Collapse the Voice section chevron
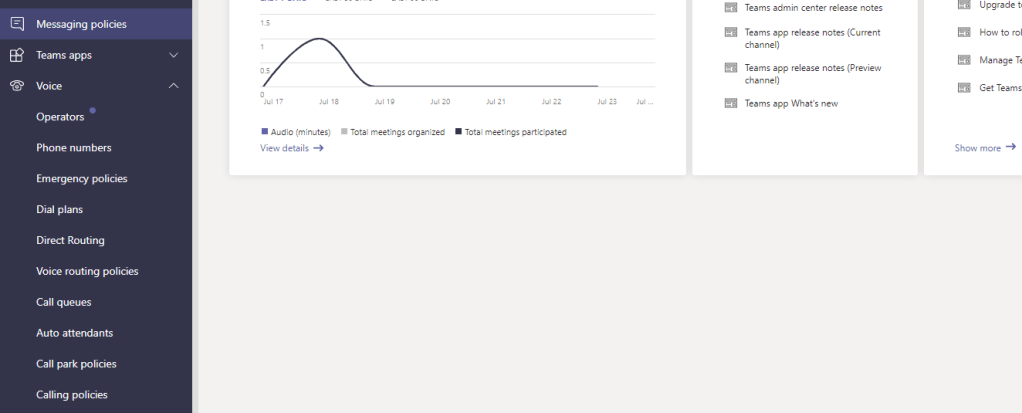The width and height of the screenshot is (1022, 413). 174,86
